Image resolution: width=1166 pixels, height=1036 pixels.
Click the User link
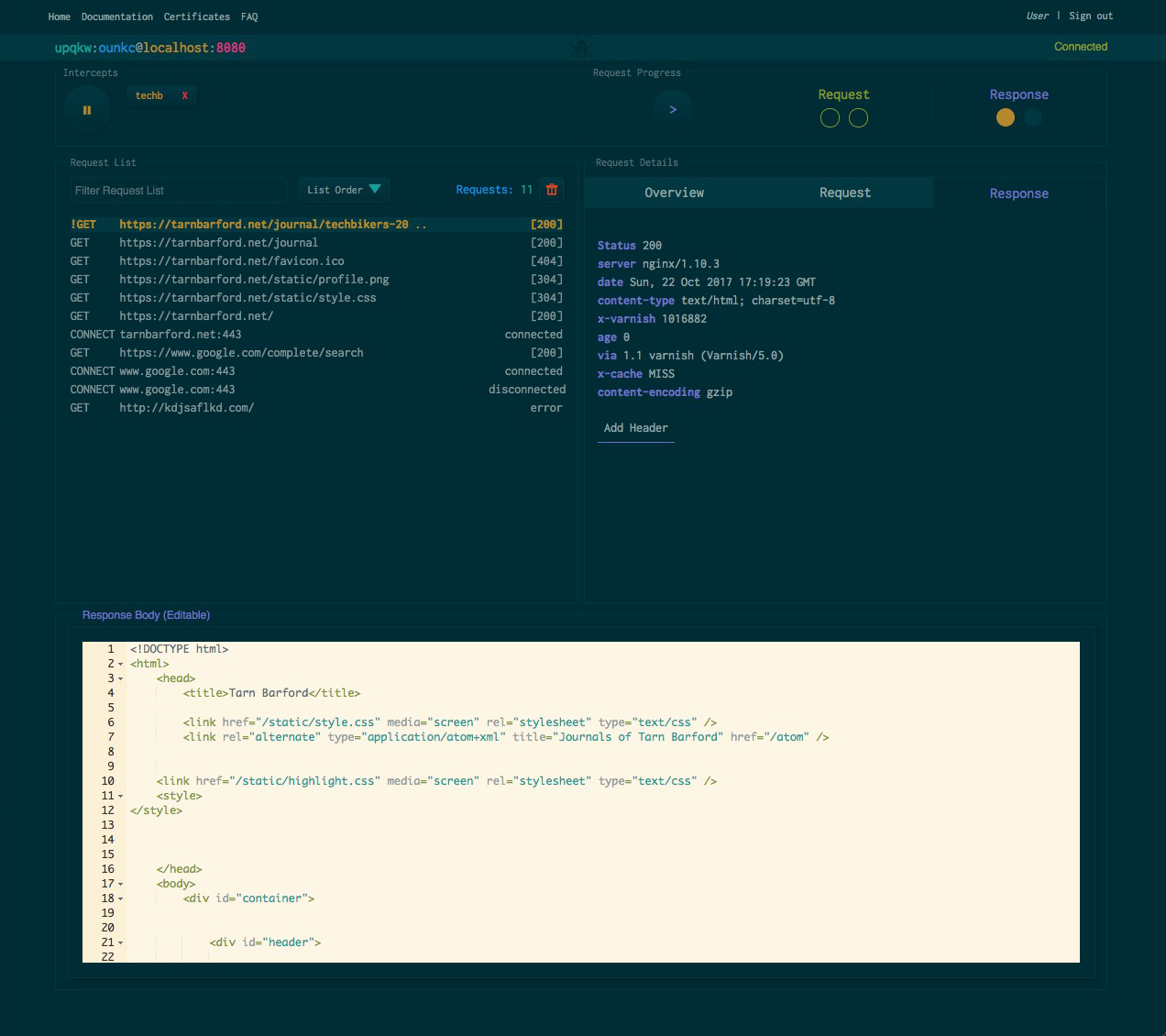click(1038, 16)
